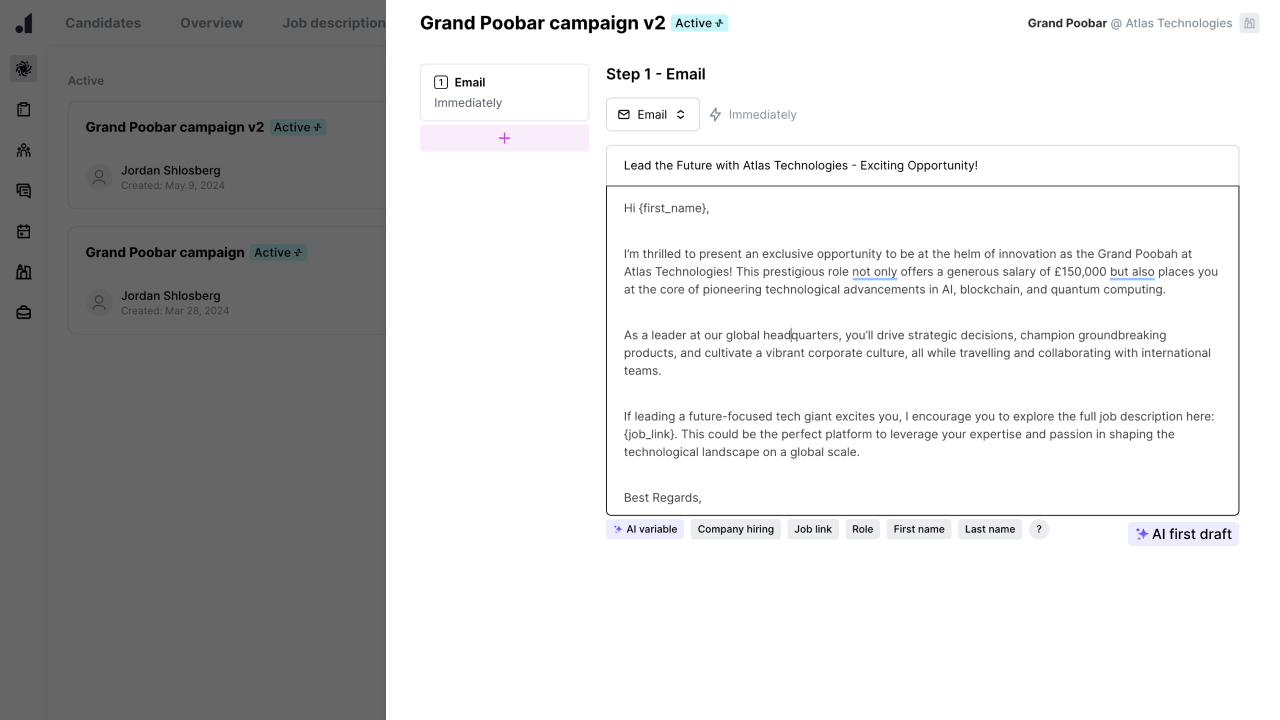The image size is (1280, 720).
Task: Switch to the Candidates tab
Action: tap(103, 22)
